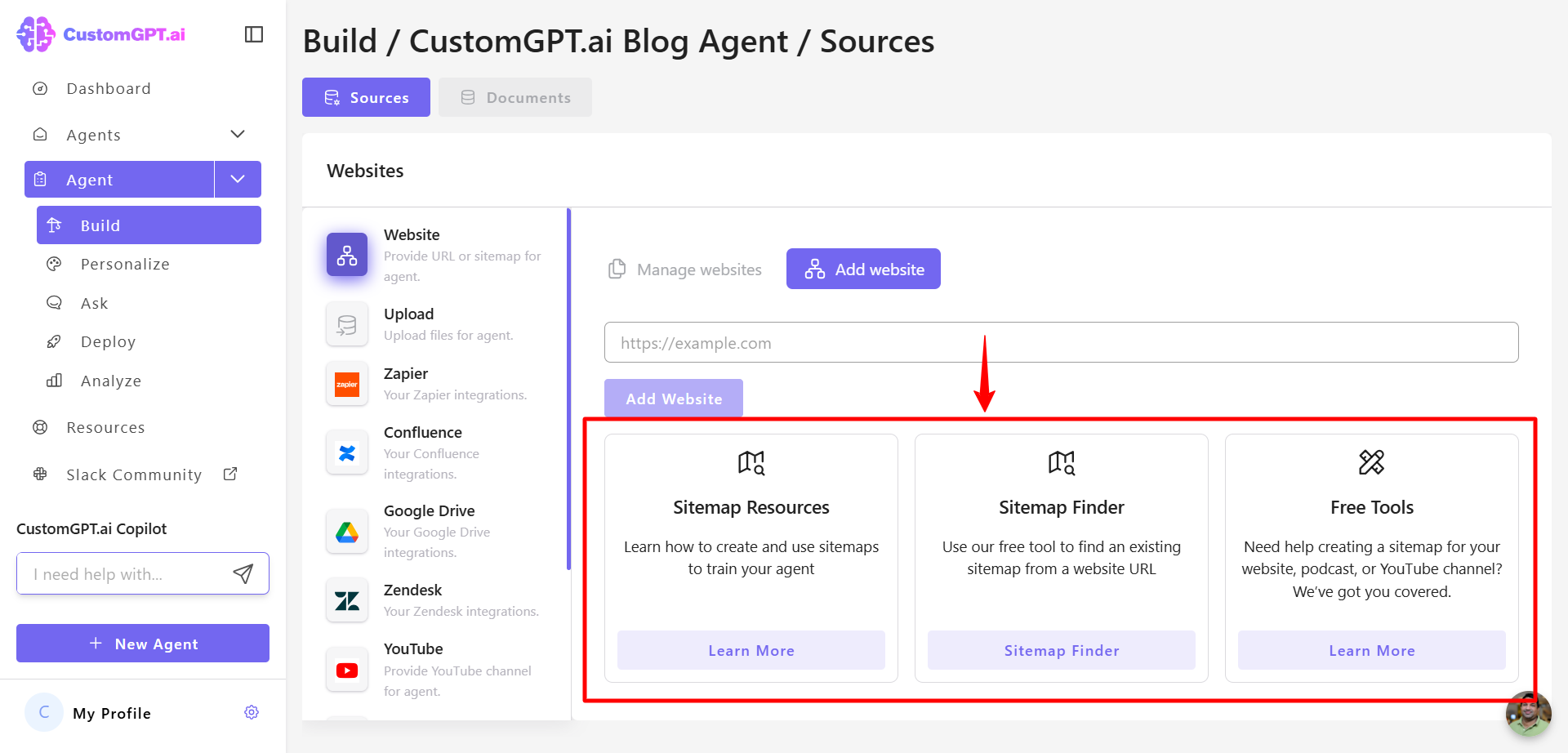
Task: Click the Dashboard gauge icon
Action: click(40, 88)
